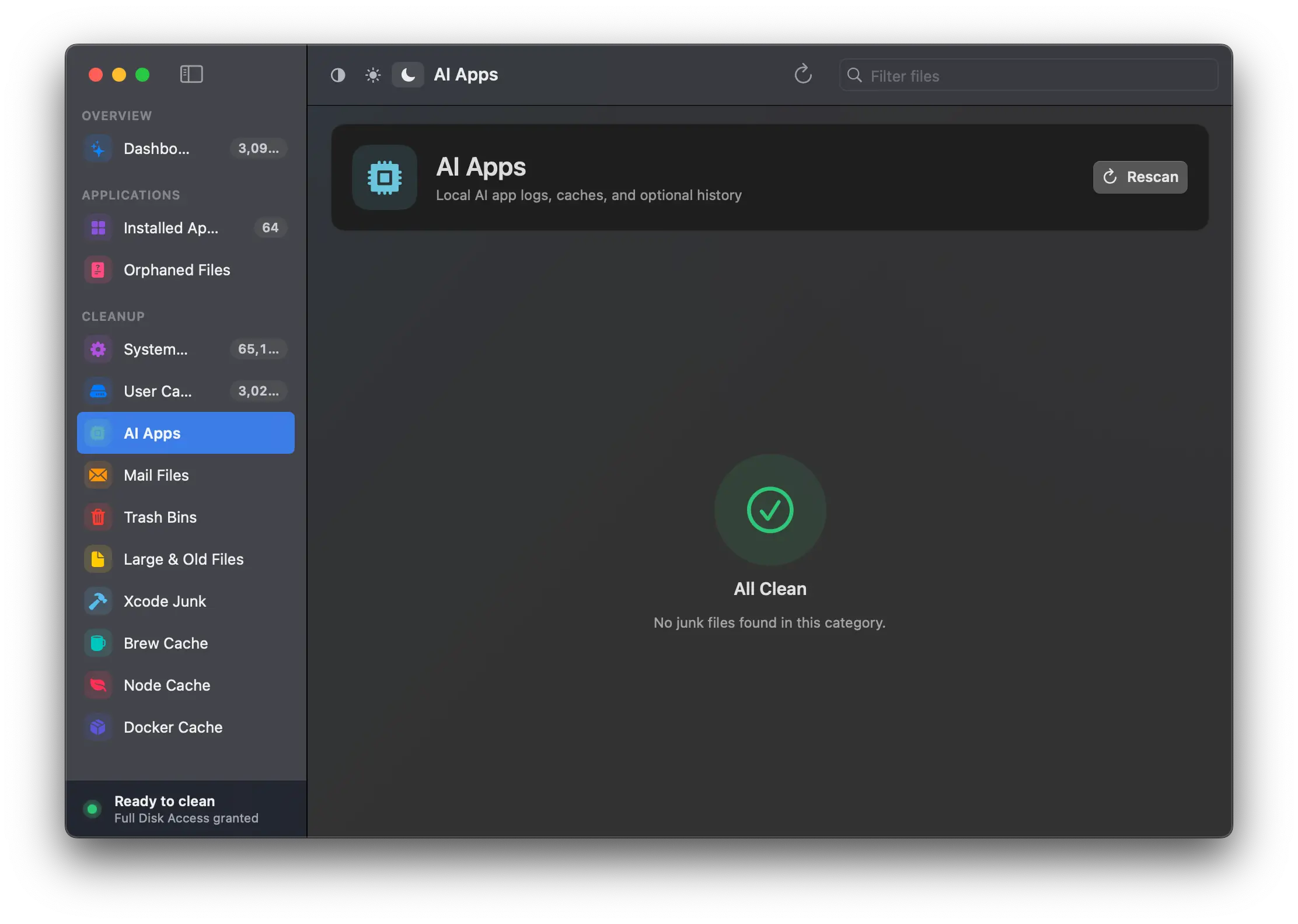Click the Installed Apps grid icon
Viewport: 1298px width, 924px height.
pos(98,228)
